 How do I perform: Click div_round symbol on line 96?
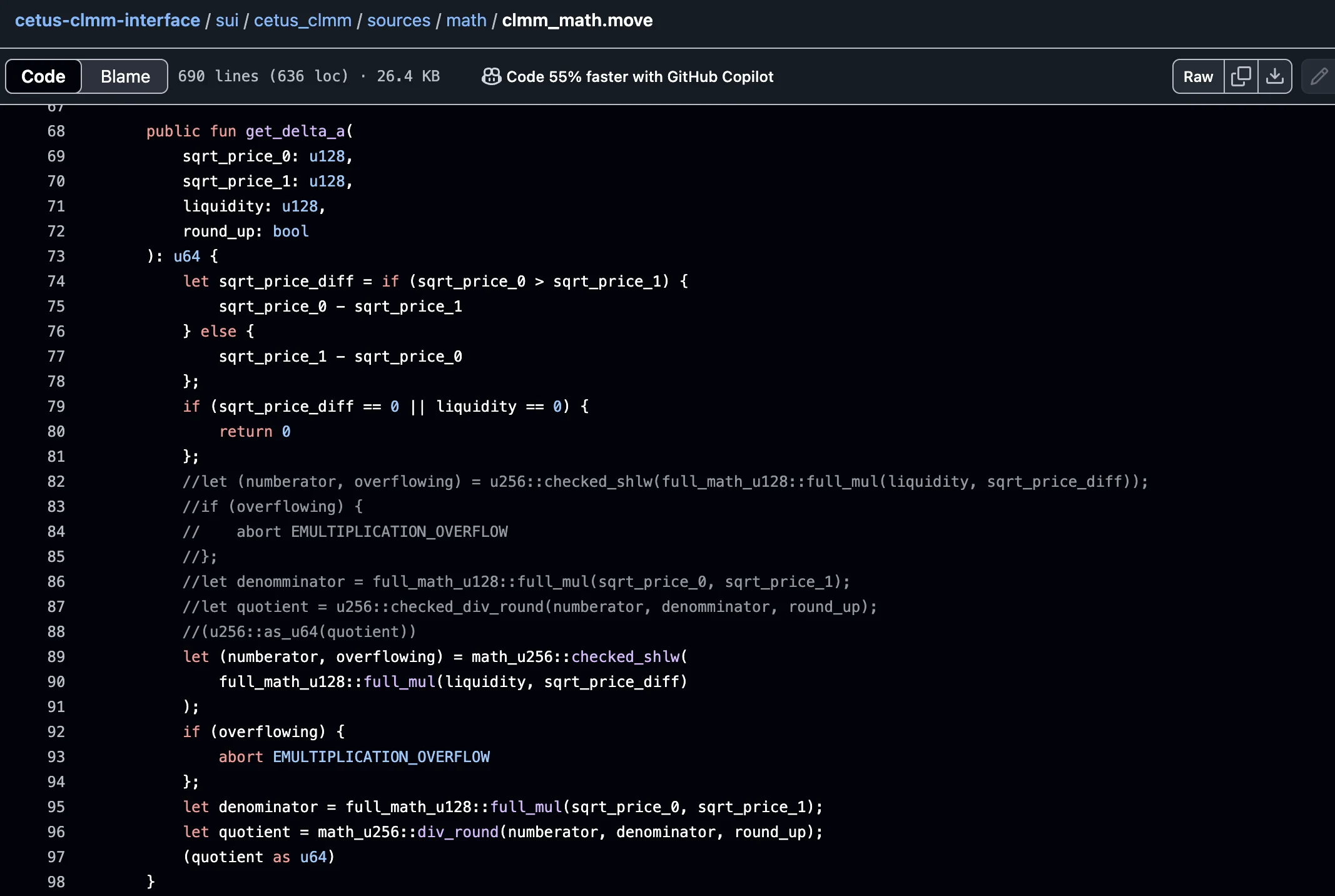(x=458, y=832)
